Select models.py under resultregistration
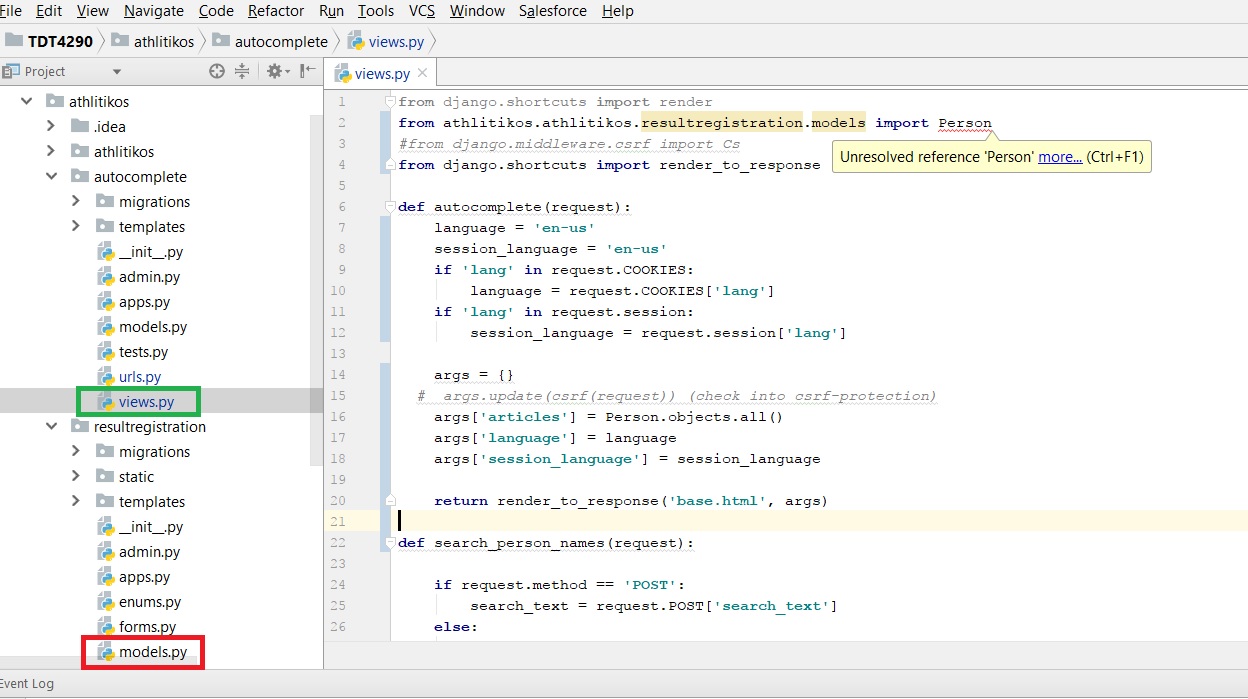Image resolution: width=1248 pixels, height=699 pixels. (x=142, y=652)
